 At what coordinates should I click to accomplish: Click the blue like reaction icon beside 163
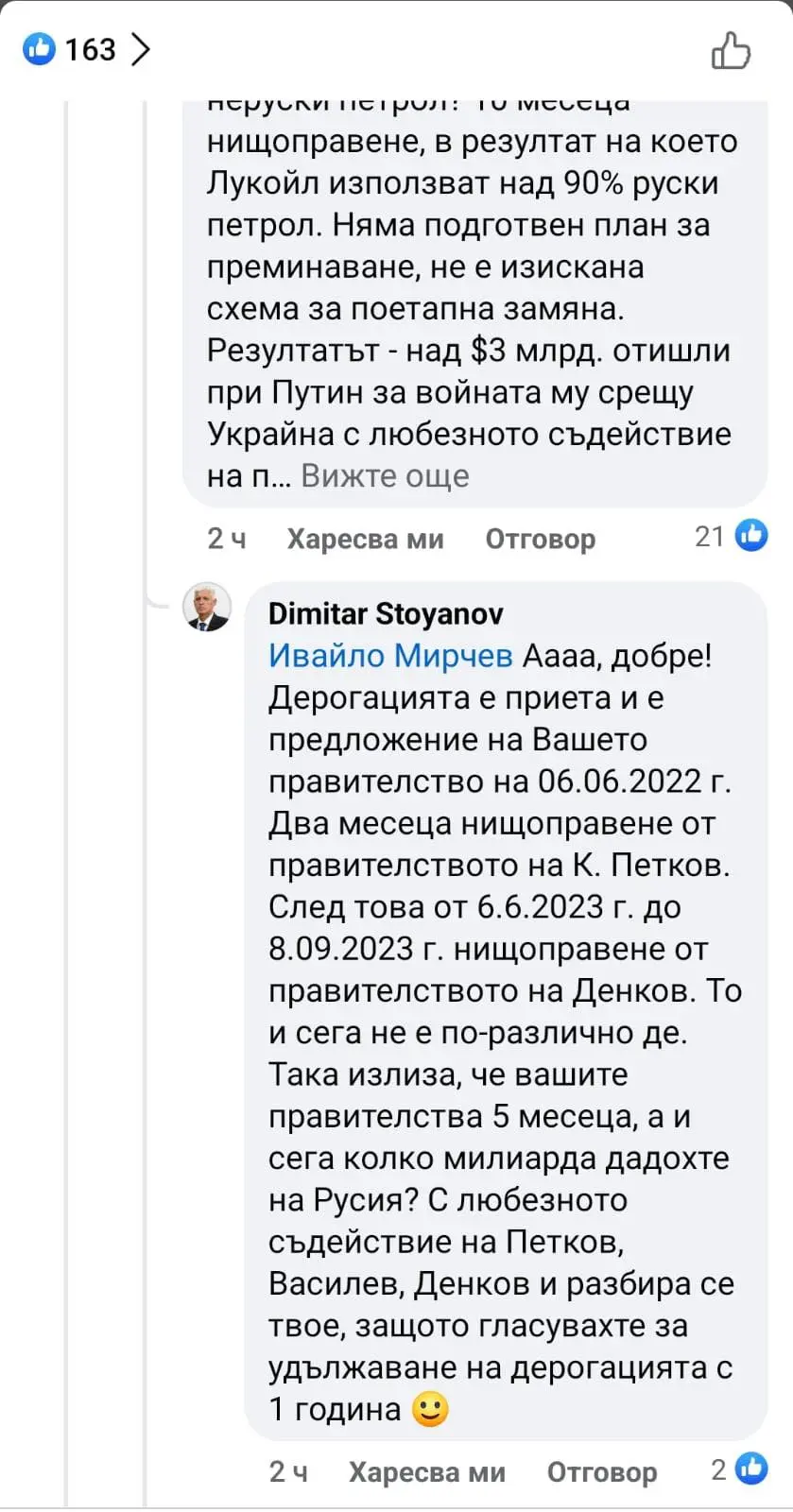pos(39,48)
